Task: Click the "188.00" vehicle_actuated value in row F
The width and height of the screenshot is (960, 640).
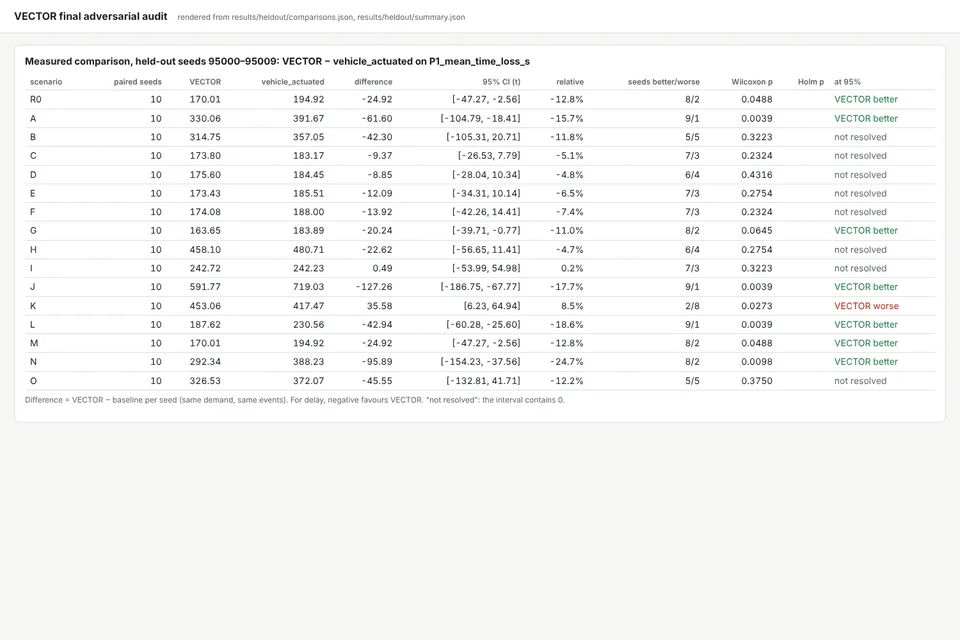Action: tap(309, 212)
